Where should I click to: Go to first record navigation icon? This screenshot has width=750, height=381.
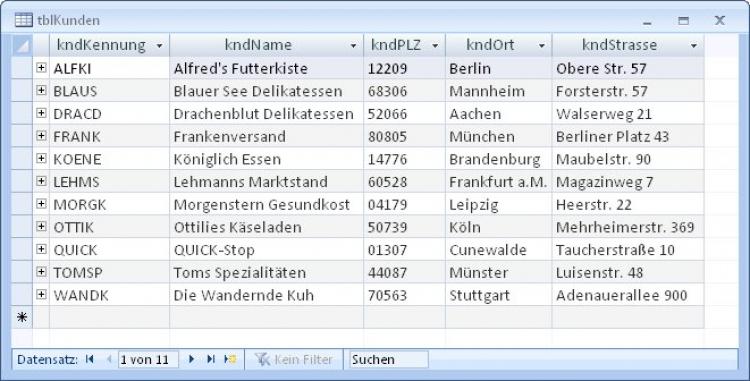(x=89, y=359)
